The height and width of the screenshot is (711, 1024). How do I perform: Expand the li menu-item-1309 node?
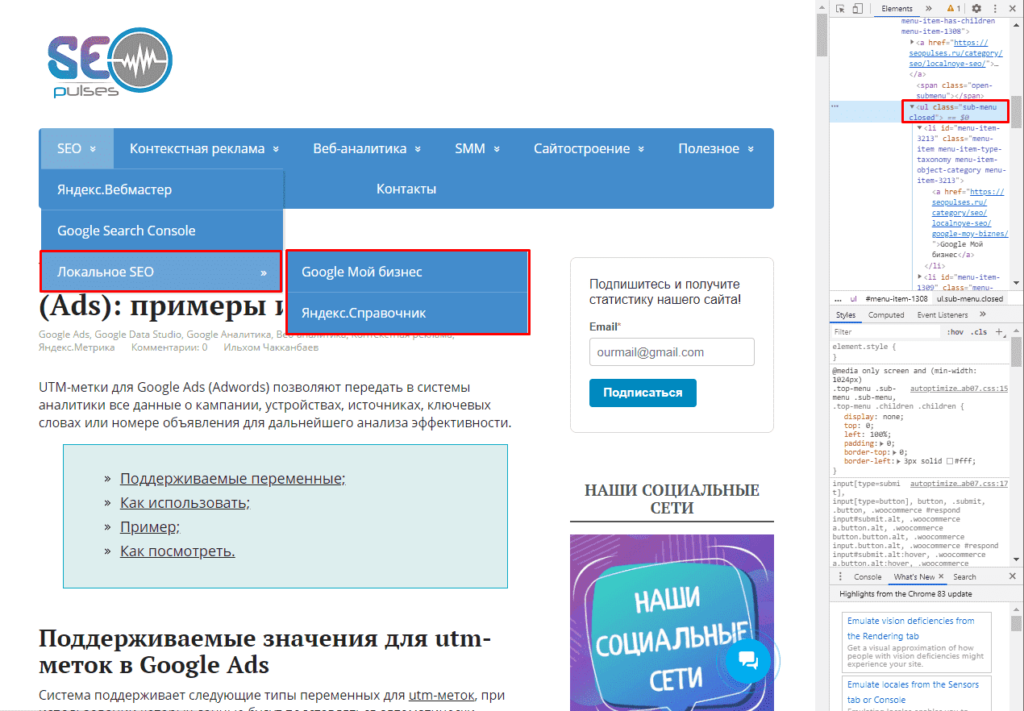coord(920,277)
